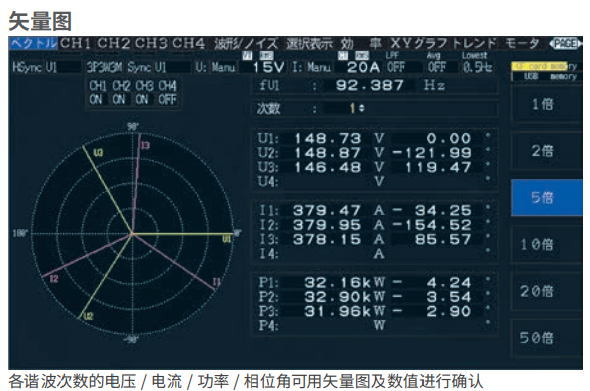The height and width of the screenshot is (391, 590).
Task: Click I3 phase angle 85.57
Action: pyautogui.click(x=443, y=239)
